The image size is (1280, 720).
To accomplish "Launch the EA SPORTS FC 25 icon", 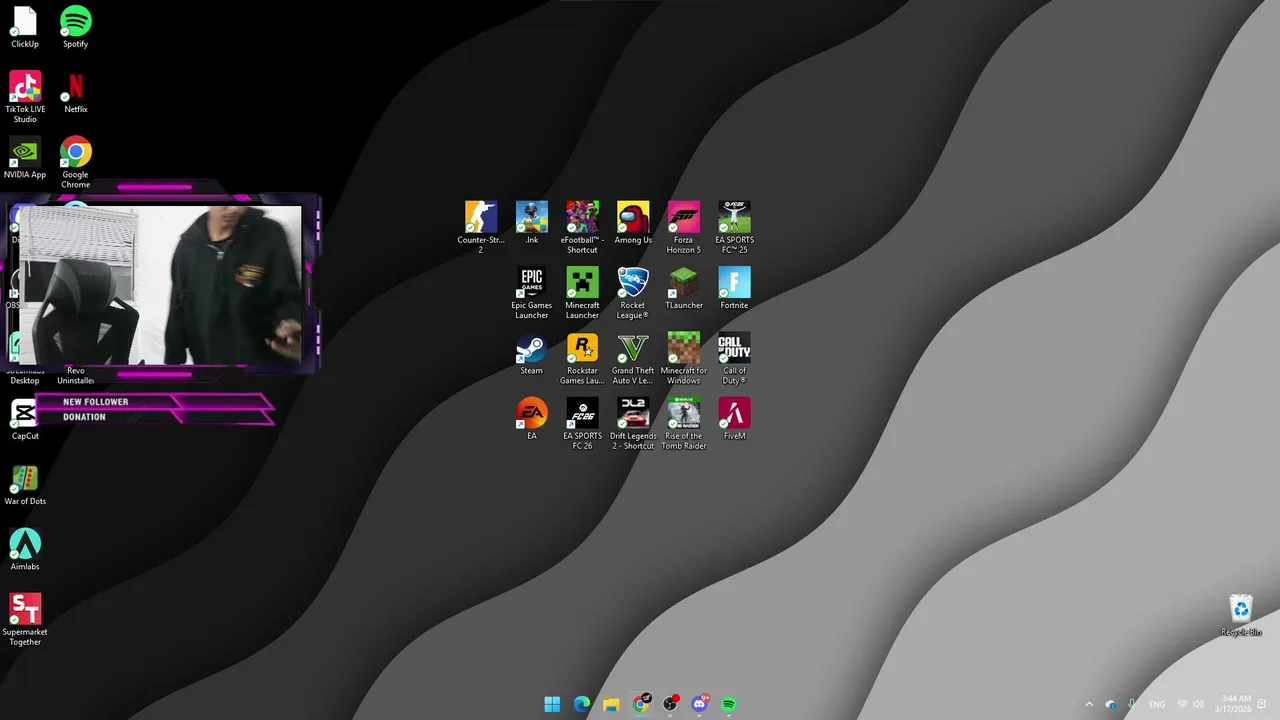I will click(x=734, y=227).
